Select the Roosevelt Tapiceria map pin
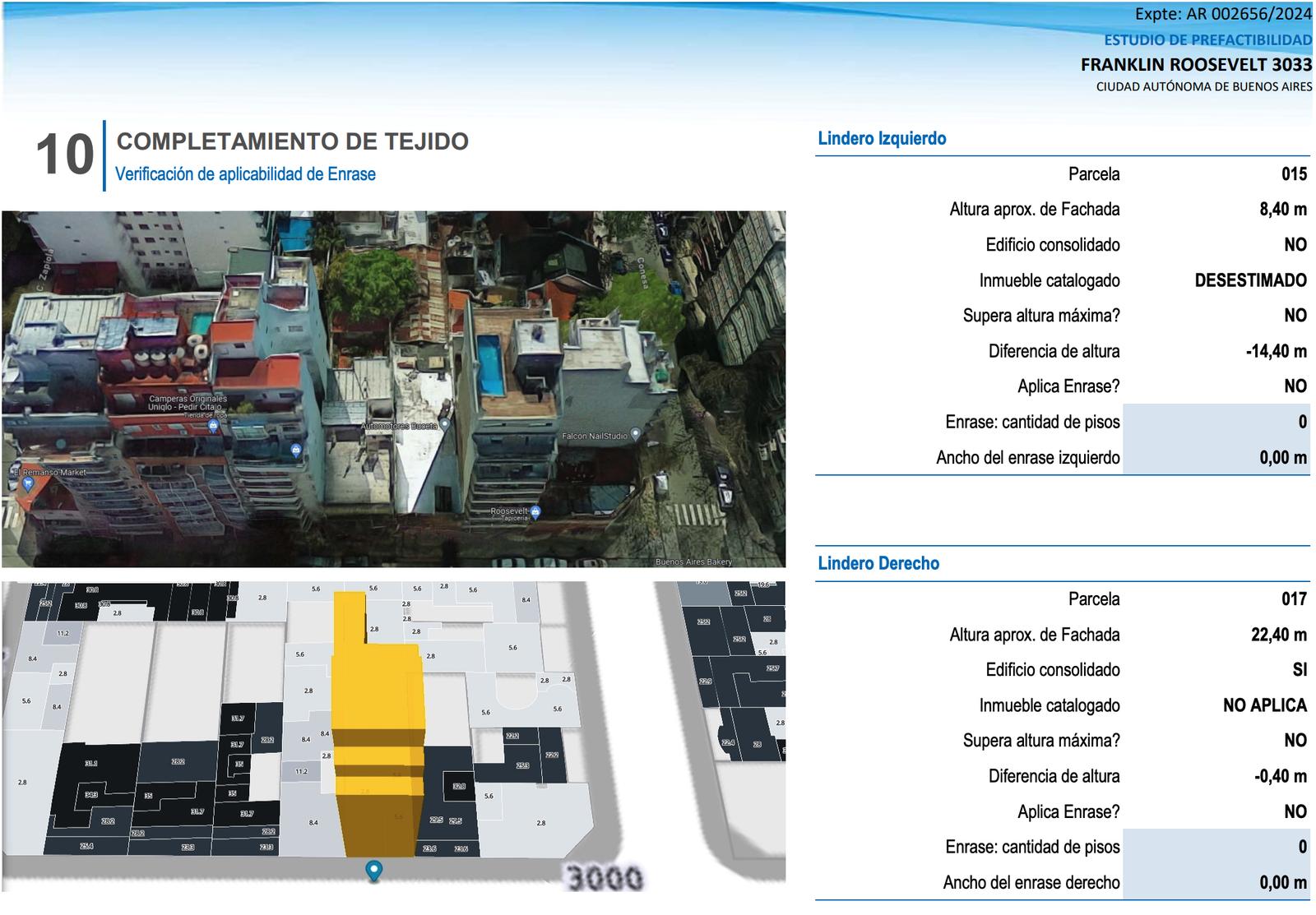1316x915 pixels. (535, 512)
